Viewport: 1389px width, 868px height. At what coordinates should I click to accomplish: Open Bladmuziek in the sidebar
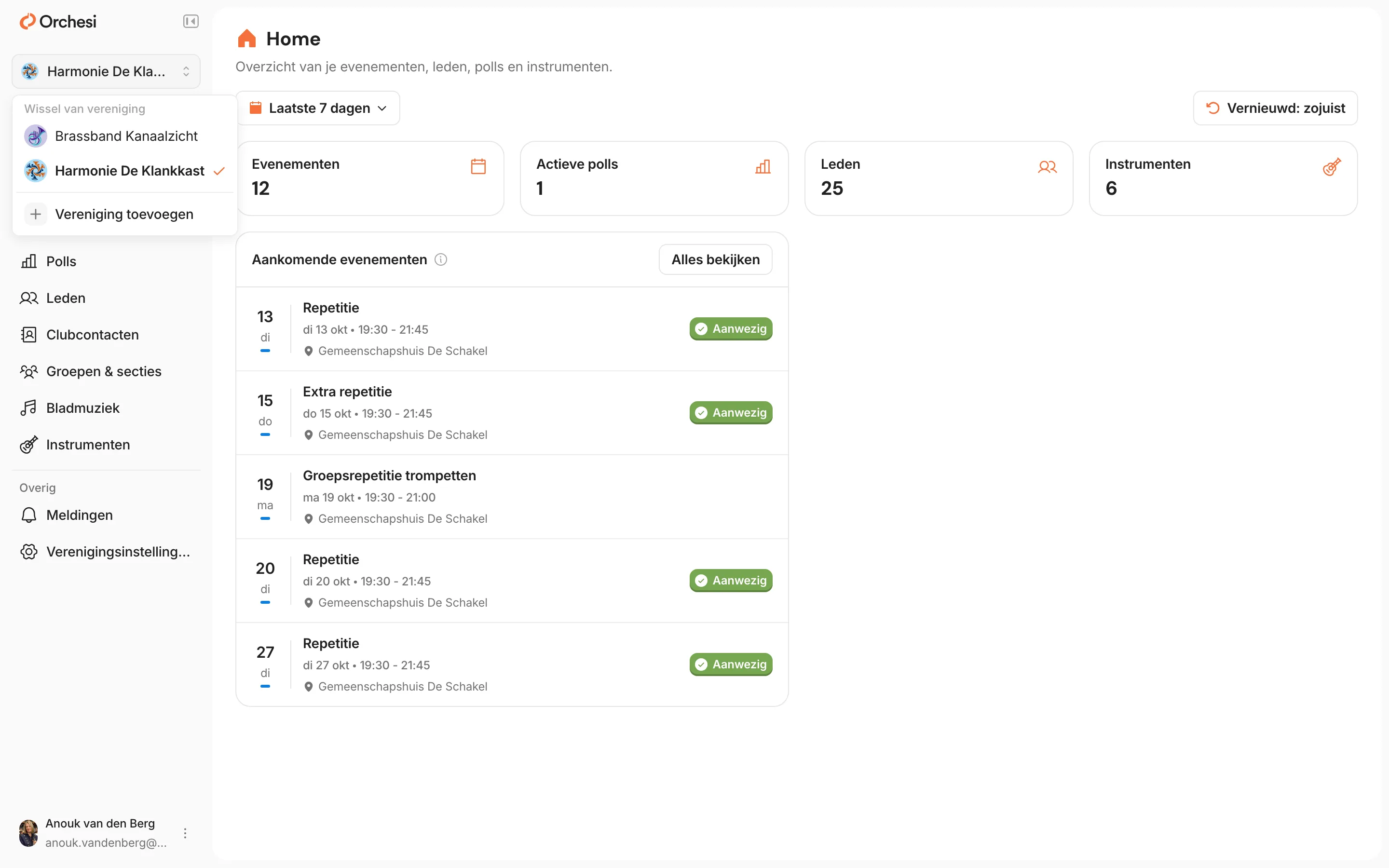tap(106, 408)
